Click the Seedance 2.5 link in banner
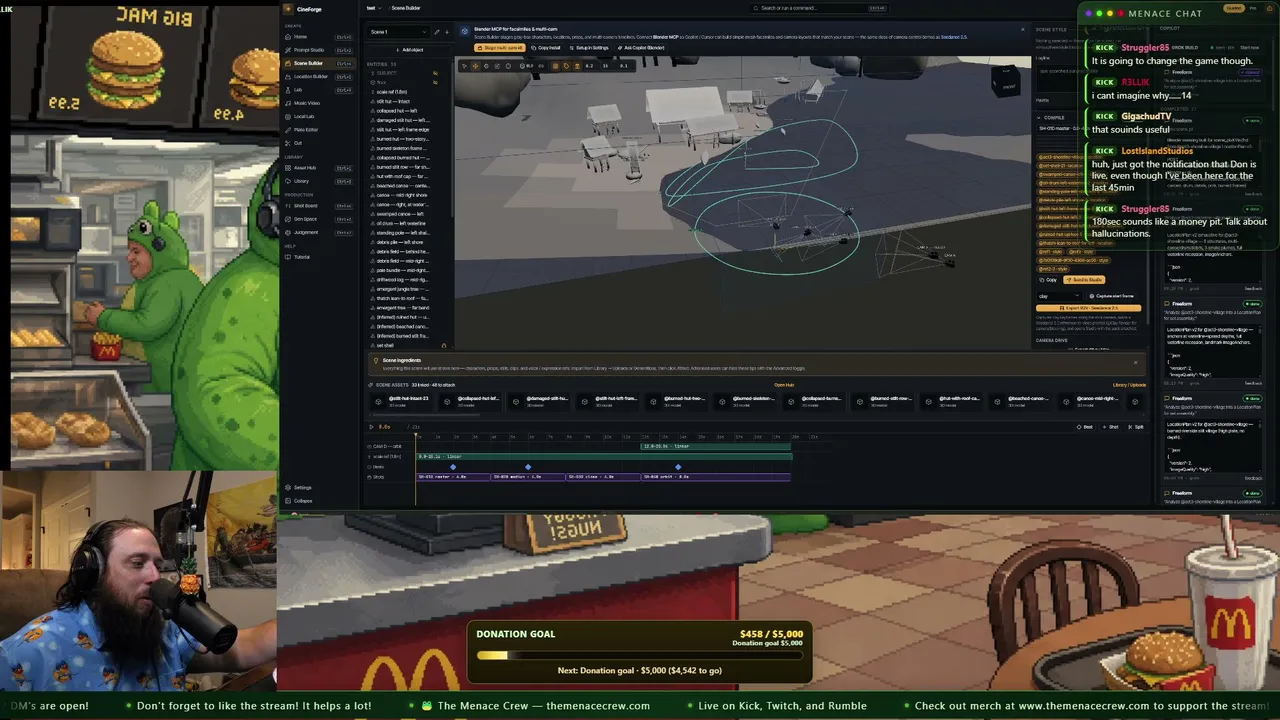Image resolution: width=1280 pixels, height=720 pixels. click(954, 37)
